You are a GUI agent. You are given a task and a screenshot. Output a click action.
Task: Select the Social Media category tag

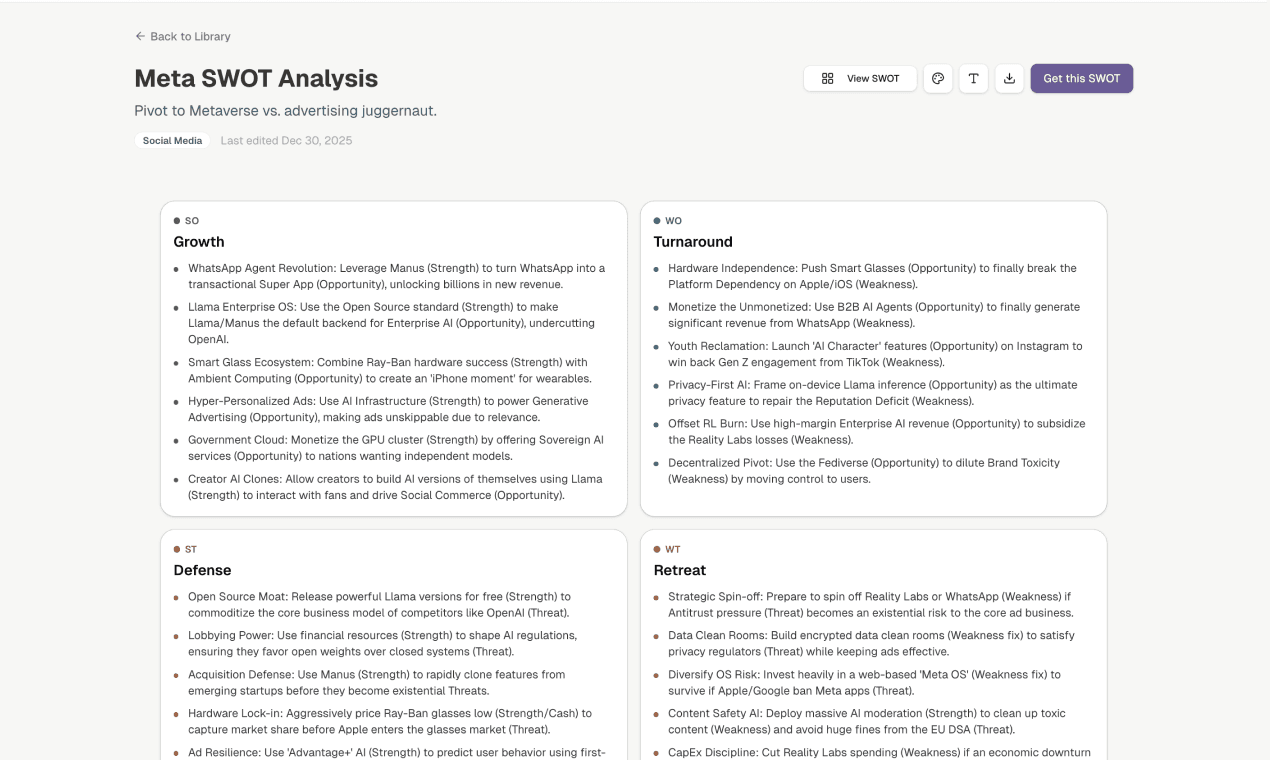click(x=171, y=140)
